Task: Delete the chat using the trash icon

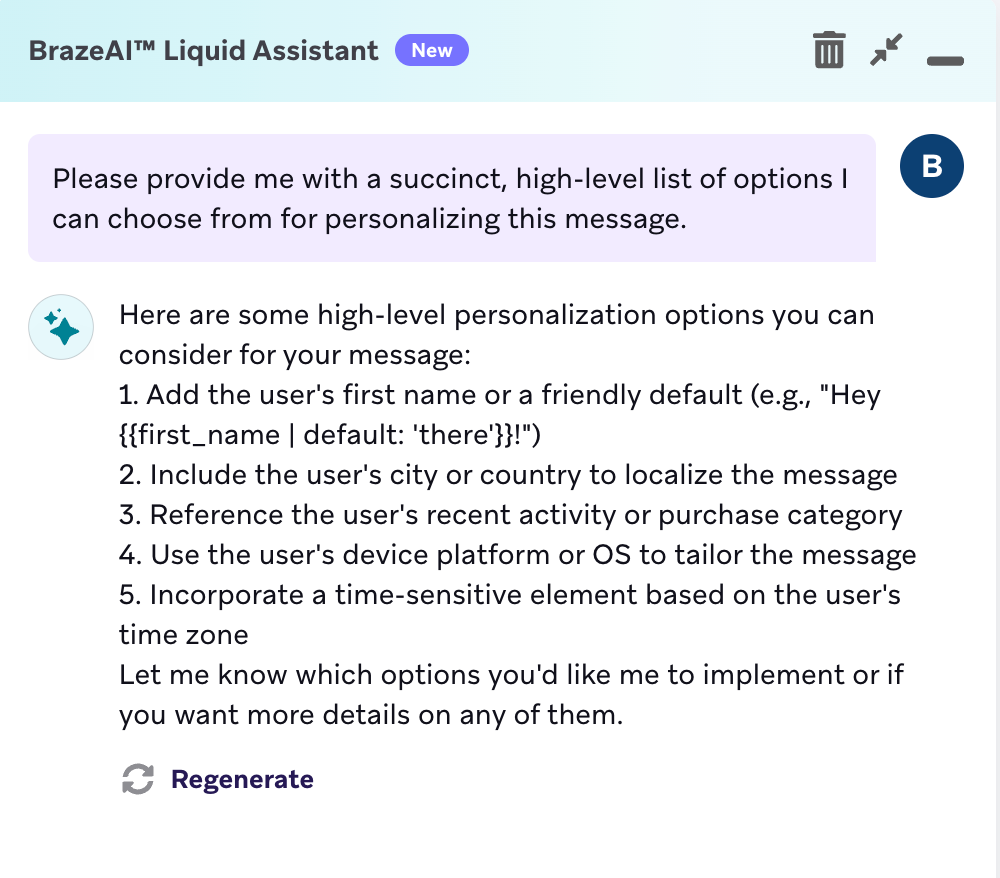Action: [x=829, y=50]
